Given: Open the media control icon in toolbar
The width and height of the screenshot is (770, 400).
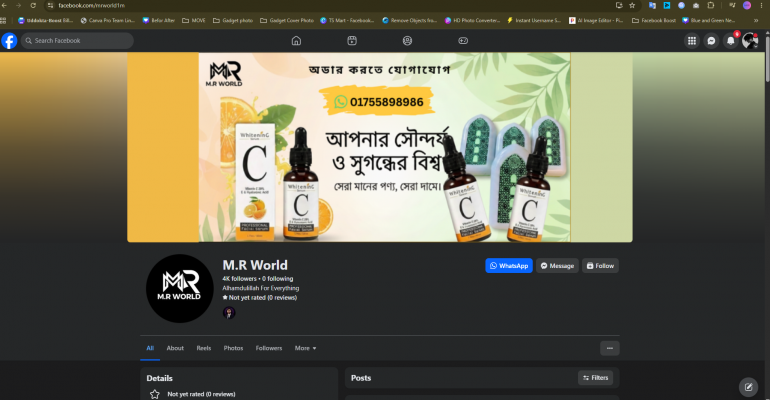Looking at the screenshot, I should pyautogui.click(x=732, y=5).
